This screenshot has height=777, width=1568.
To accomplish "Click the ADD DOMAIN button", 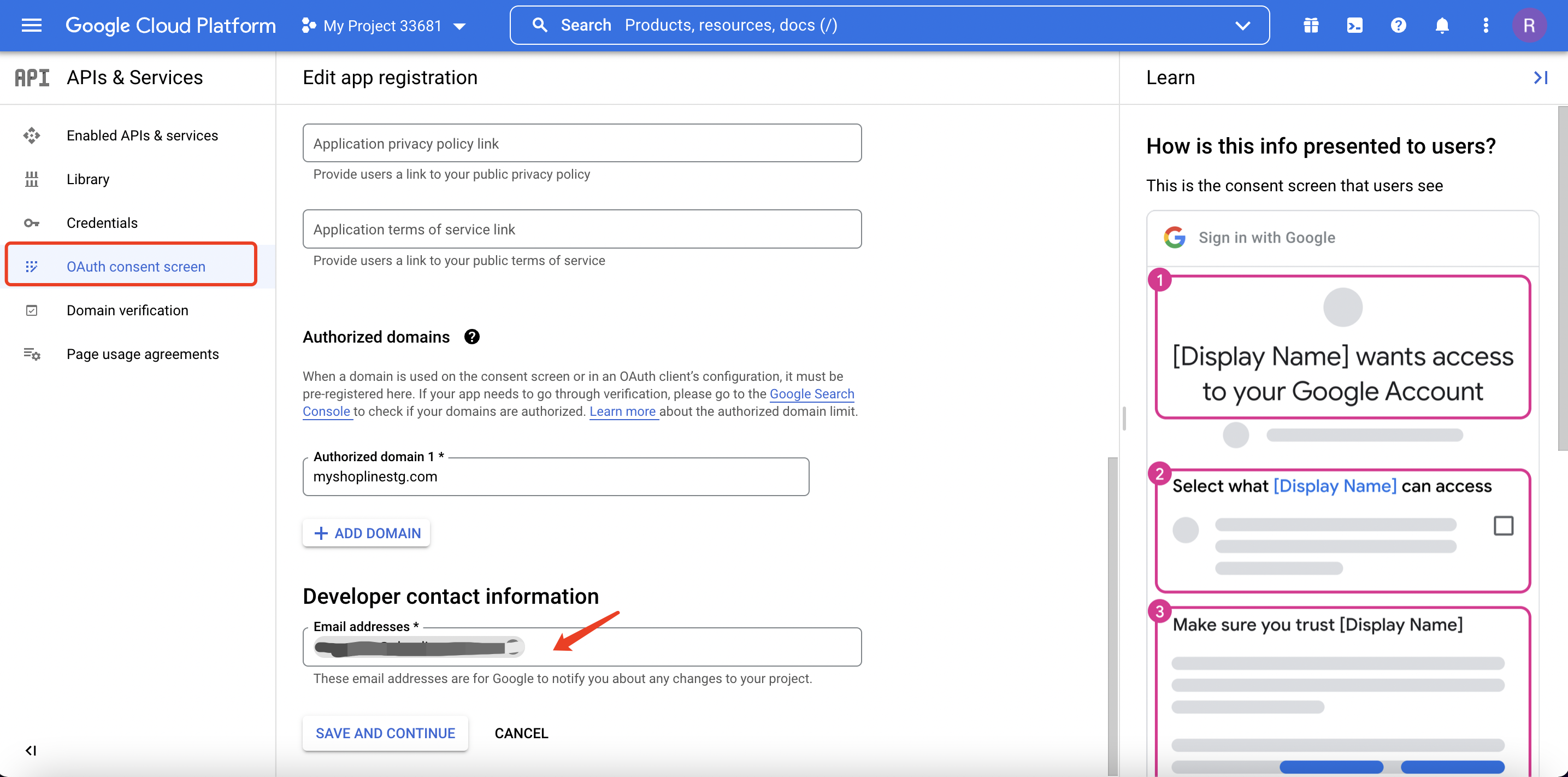I will (x=367, y=533).
